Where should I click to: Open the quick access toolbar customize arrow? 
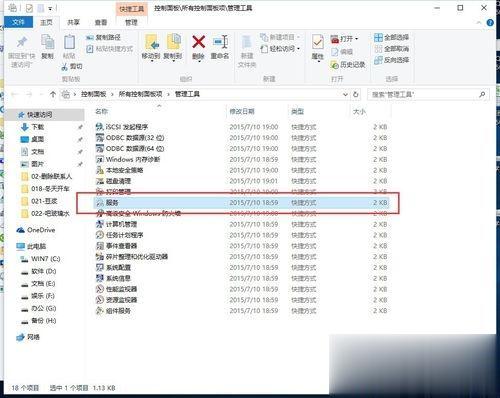pos(50,8)
